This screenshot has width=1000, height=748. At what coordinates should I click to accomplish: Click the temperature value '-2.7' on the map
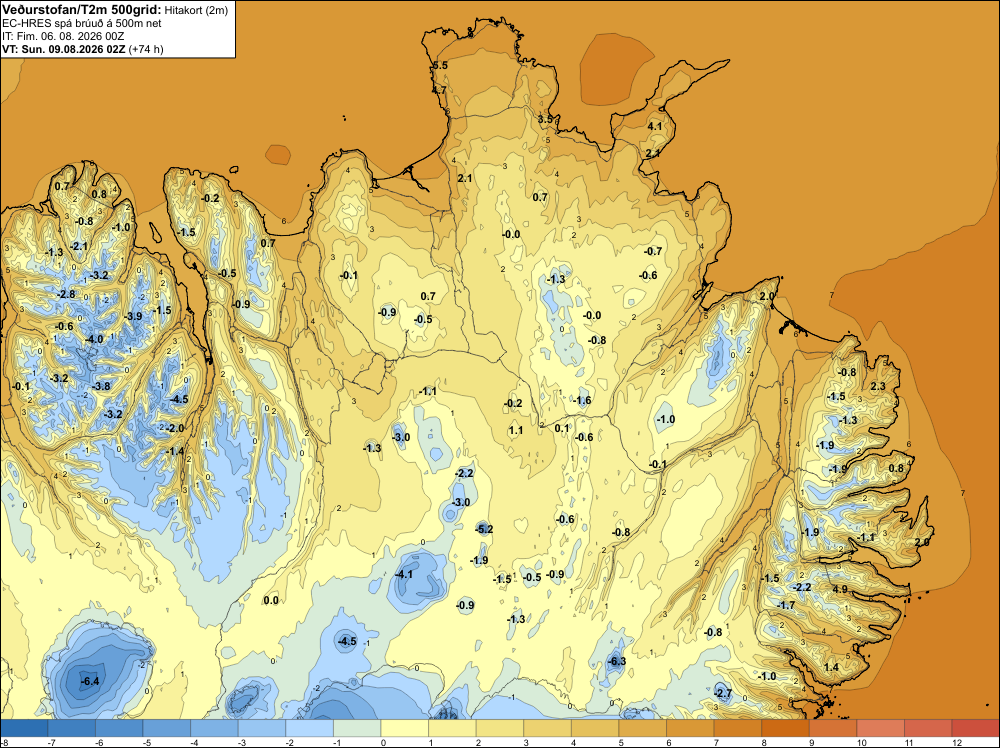pyautogui.click(x=723, y=693)
